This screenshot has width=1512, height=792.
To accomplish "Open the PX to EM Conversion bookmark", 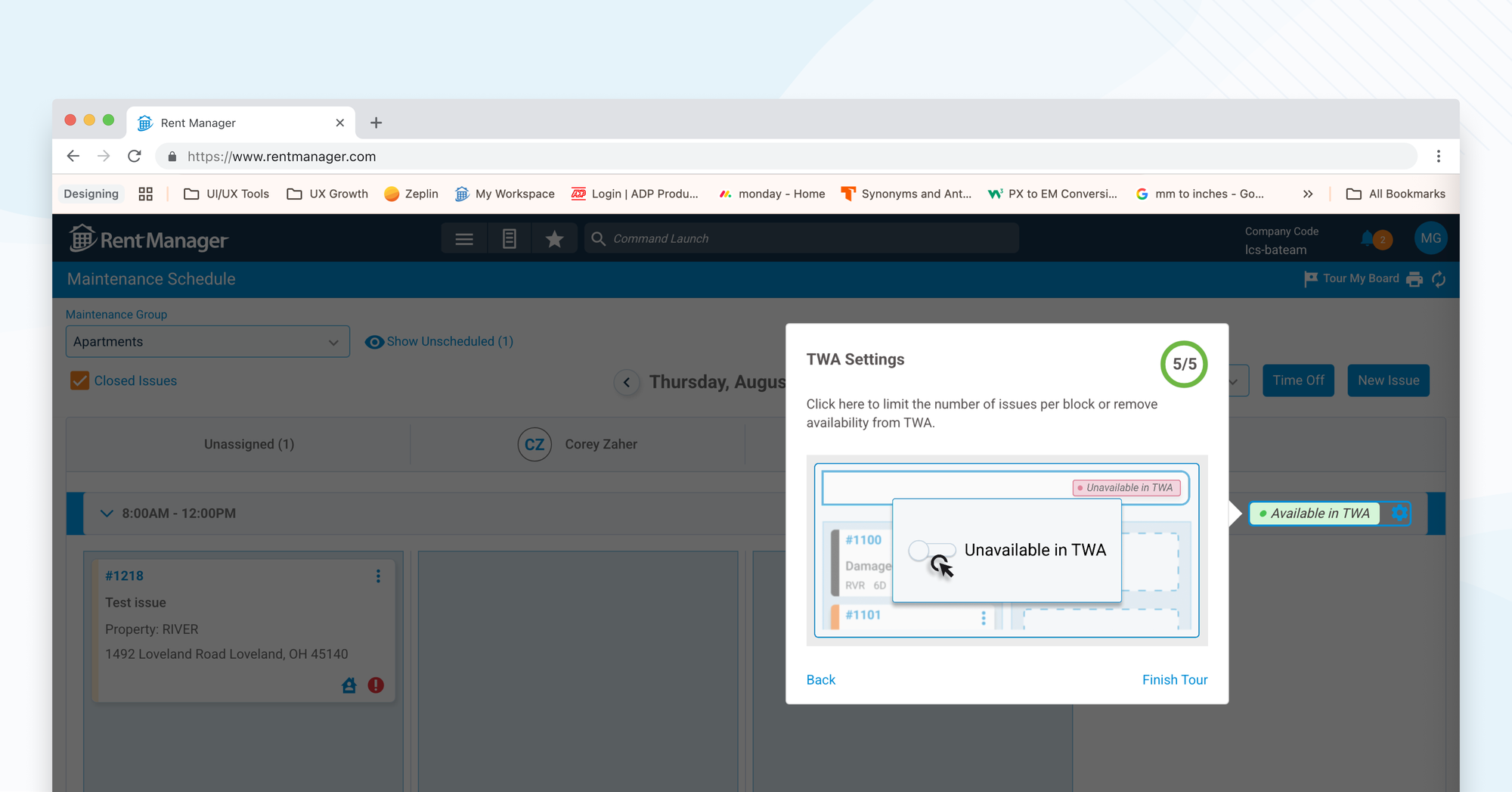I will [1052, 194].
